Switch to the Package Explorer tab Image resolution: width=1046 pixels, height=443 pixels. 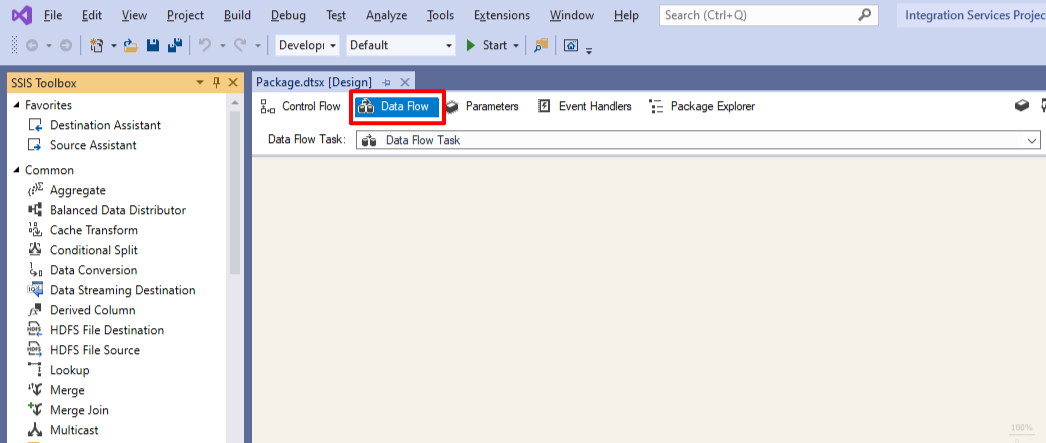click(702, 106)
